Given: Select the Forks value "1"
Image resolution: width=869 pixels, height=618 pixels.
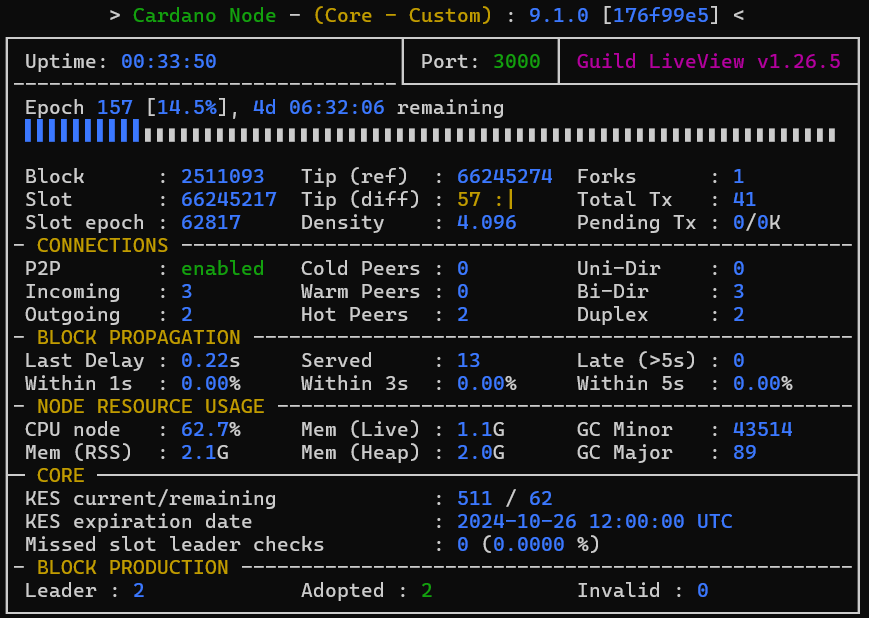Looking at the screenshot, I should 739,177.
